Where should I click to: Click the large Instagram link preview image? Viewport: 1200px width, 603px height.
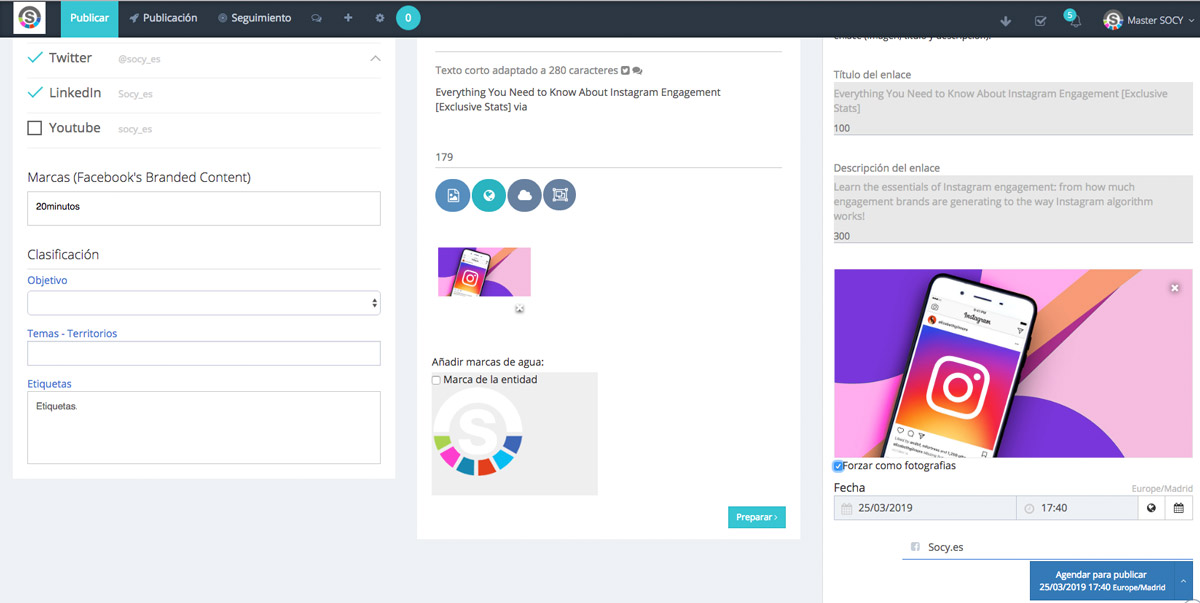[x=1013, y=363]
